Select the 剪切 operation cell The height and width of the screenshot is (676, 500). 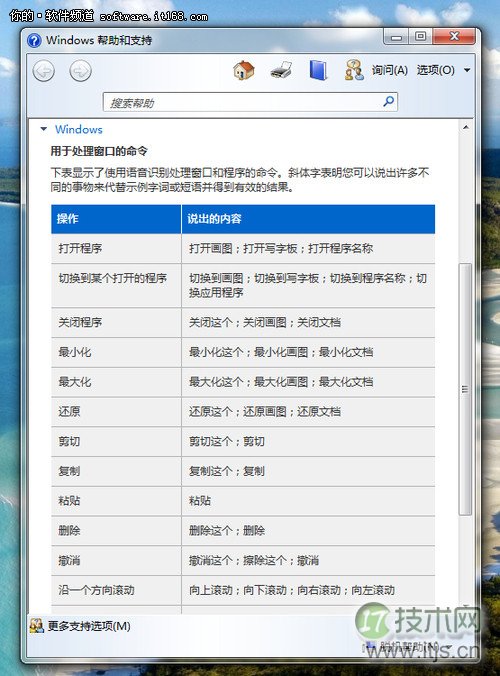tap(116, 442)
